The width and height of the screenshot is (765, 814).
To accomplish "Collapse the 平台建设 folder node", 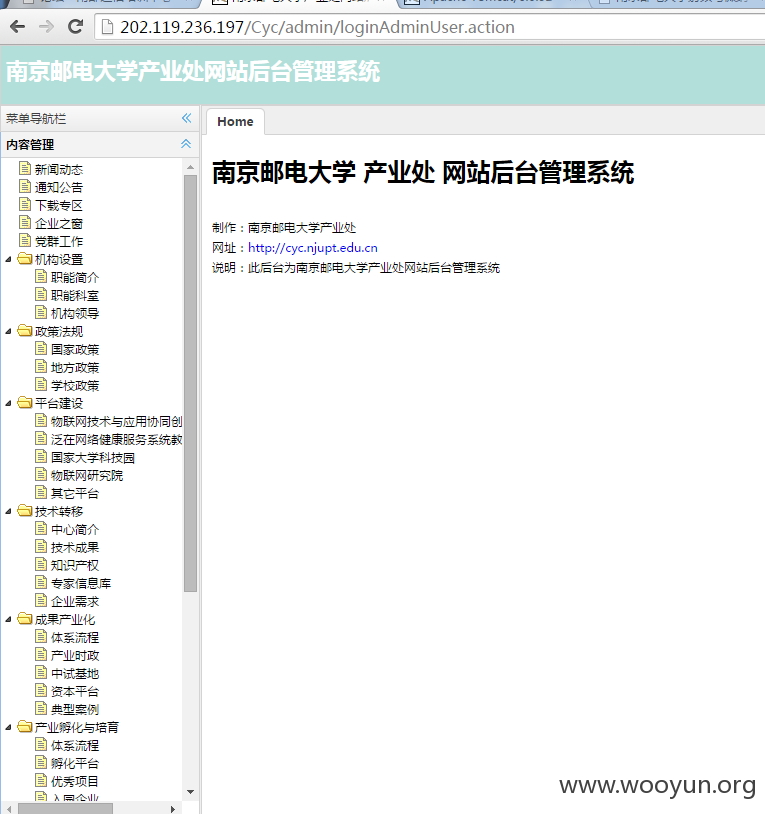I will 8,403.
